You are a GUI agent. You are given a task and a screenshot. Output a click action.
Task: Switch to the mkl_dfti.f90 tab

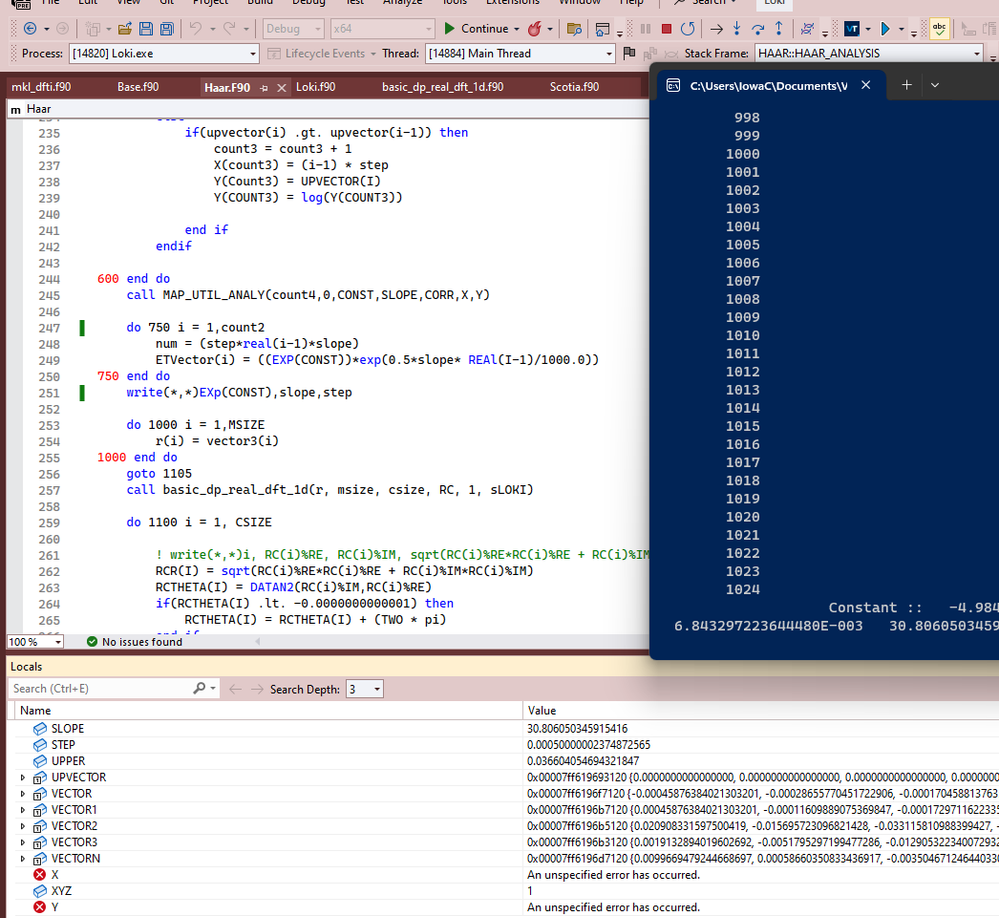pos(41,87)
